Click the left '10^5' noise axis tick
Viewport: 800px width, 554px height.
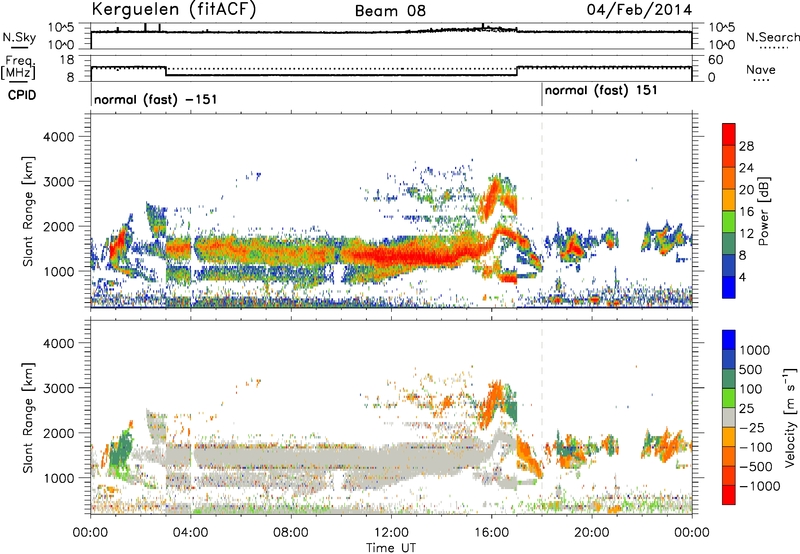(61, 28)
